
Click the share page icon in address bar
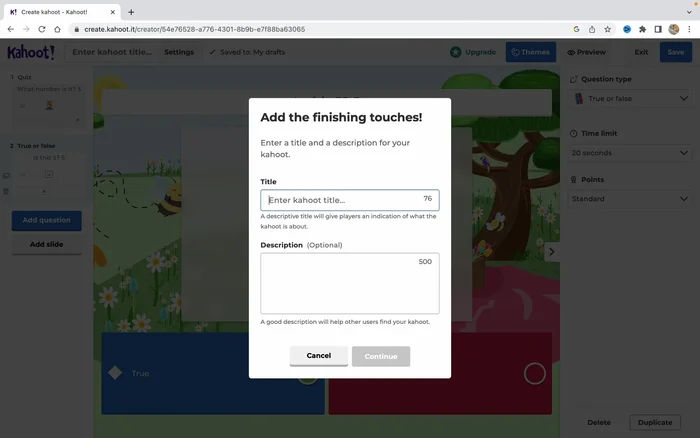click(x=590, y=29)
